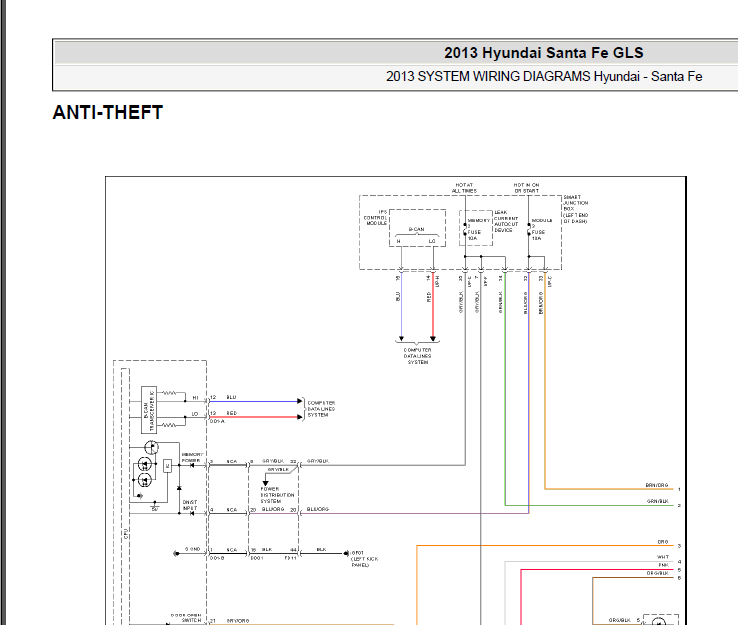Click 'COMPUTER DATA LINES SYSTEM' label beside BLU/RED wires
738x625 pixels.
(x=321, y=409)
